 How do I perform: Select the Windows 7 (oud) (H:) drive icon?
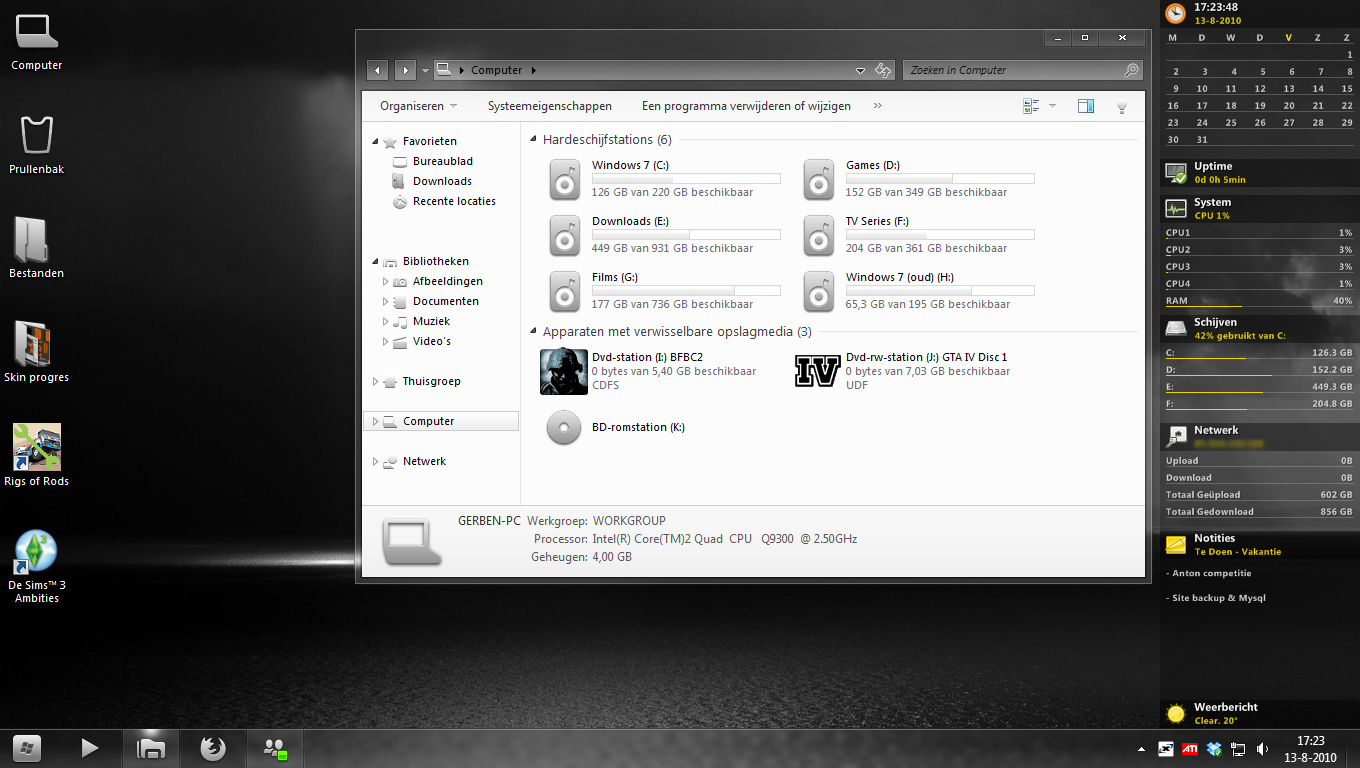click(x=819, y=292)
